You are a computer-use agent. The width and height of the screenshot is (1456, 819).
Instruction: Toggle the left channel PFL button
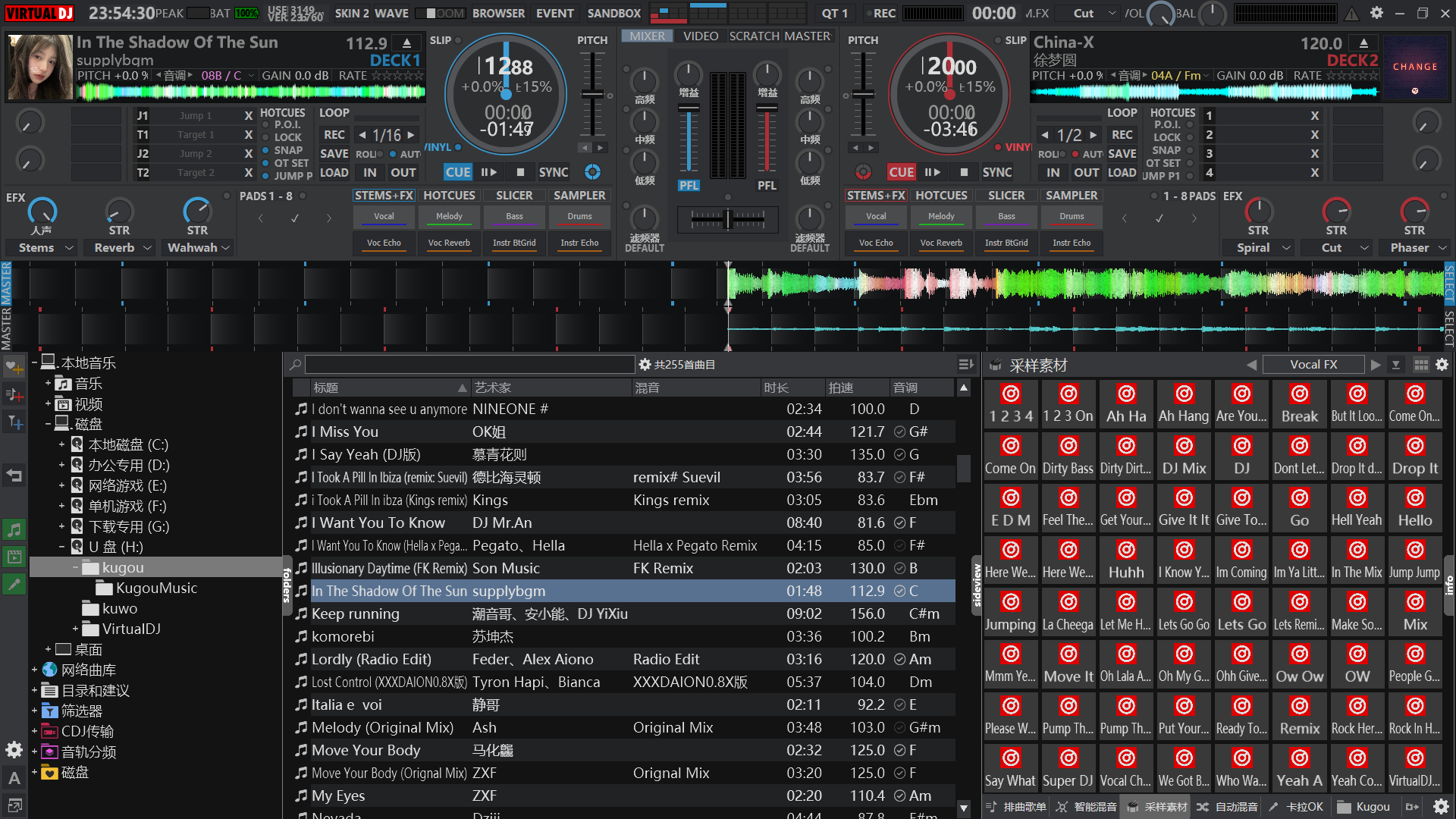tap(689, 185)
